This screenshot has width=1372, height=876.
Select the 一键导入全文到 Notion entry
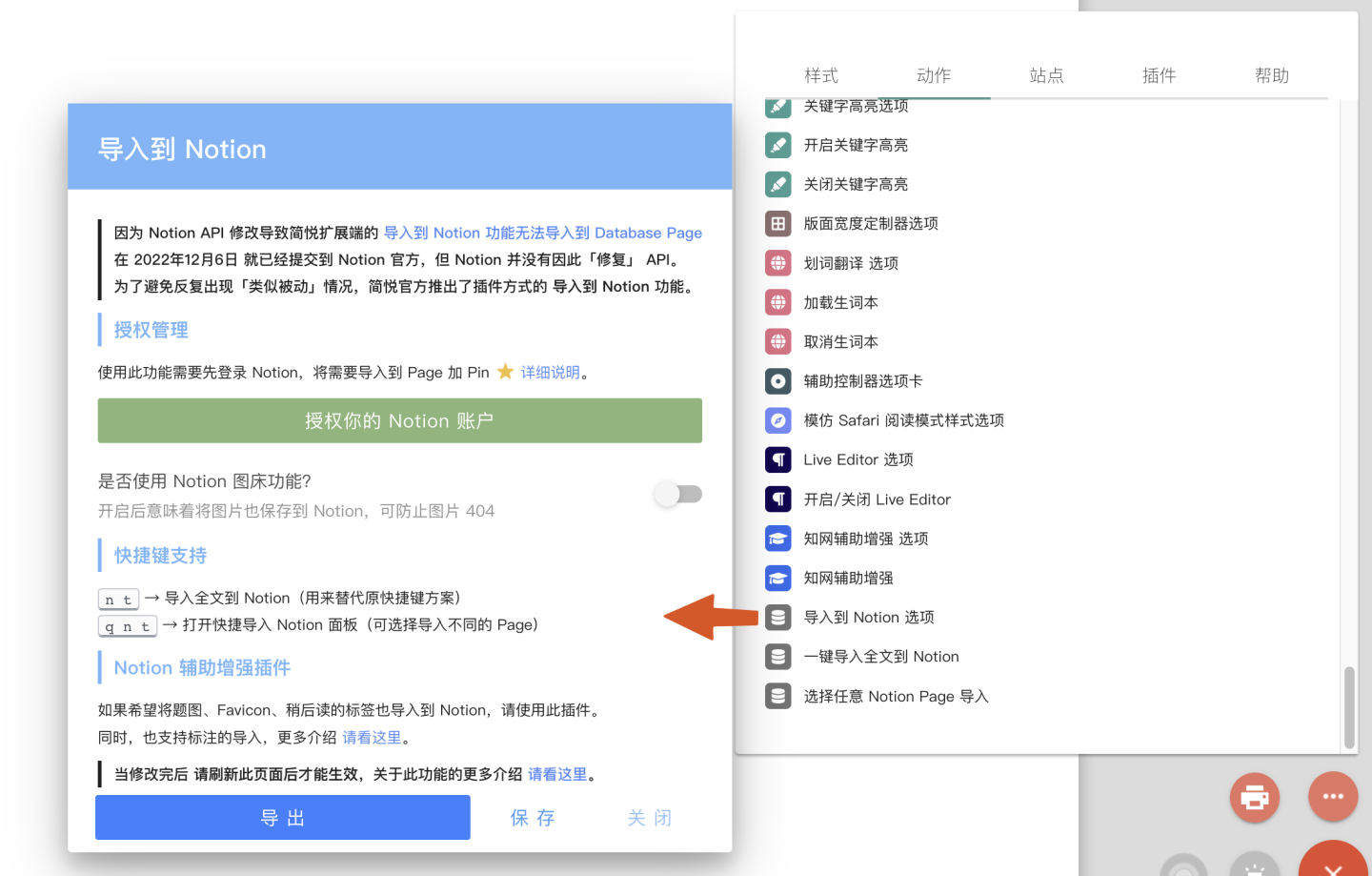pyautogui.click(x=881, y=657)
